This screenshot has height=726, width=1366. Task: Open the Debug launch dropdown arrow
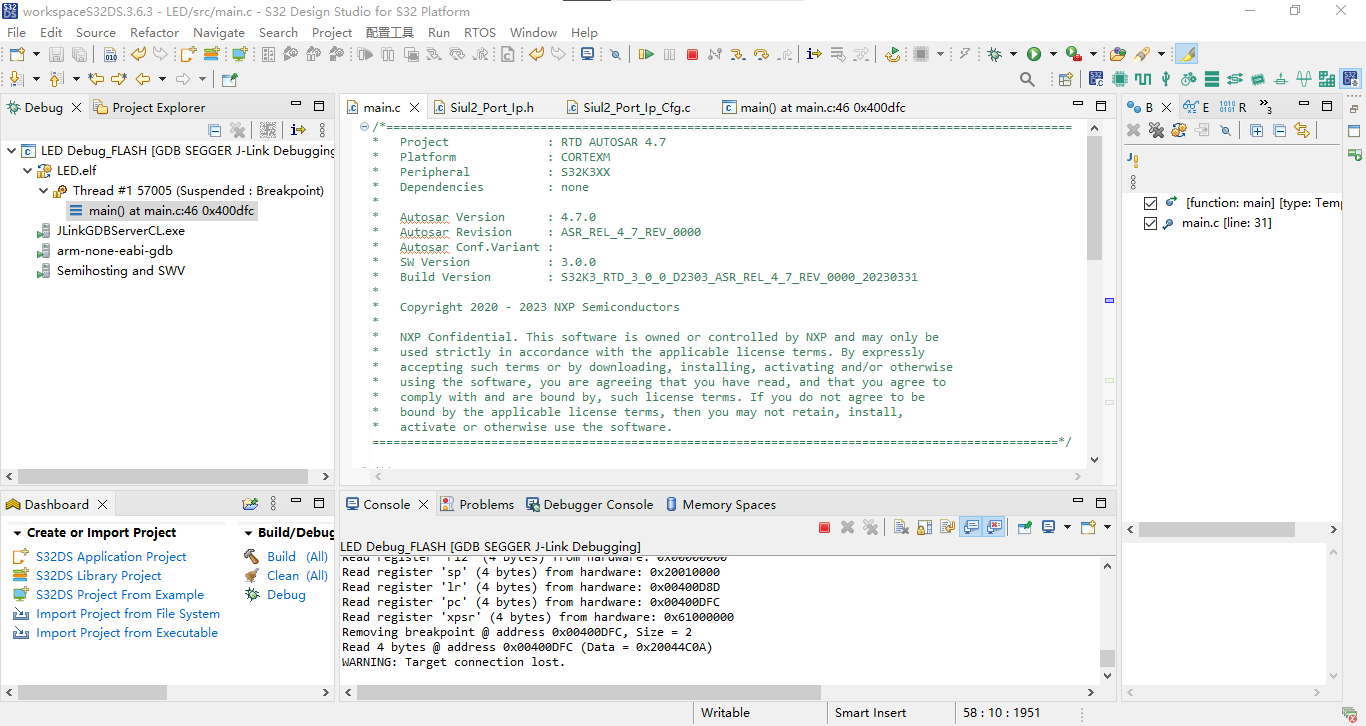(1013, 54)
